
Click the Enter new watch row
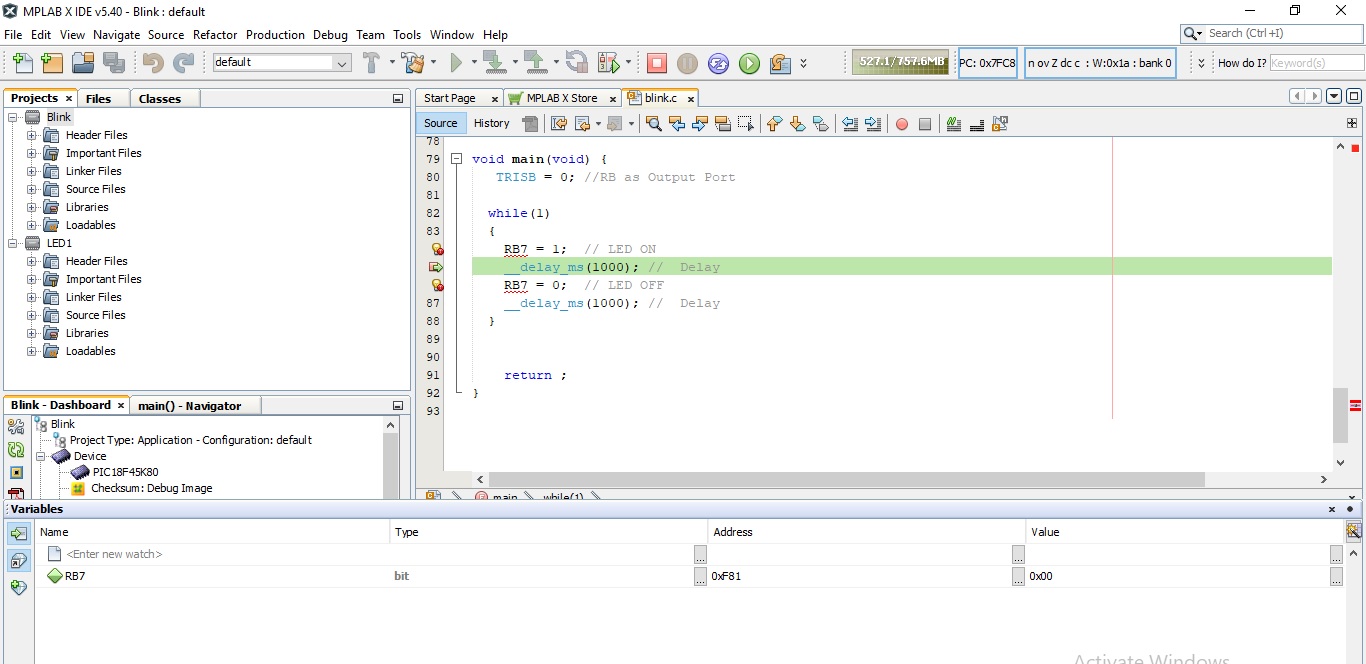(x=690, y=554)
